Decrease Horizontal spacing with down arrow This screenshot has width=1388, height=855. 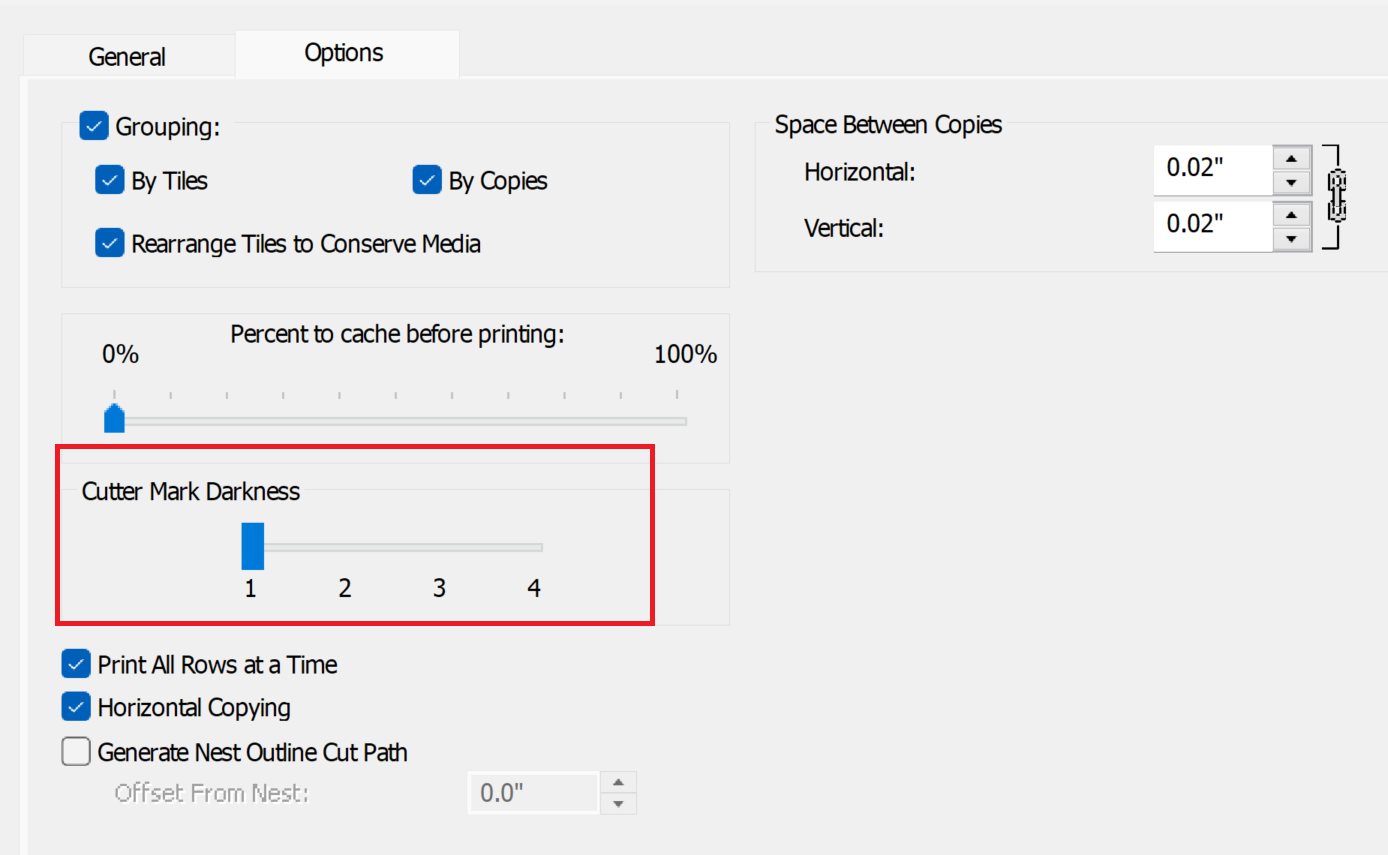1292,182
